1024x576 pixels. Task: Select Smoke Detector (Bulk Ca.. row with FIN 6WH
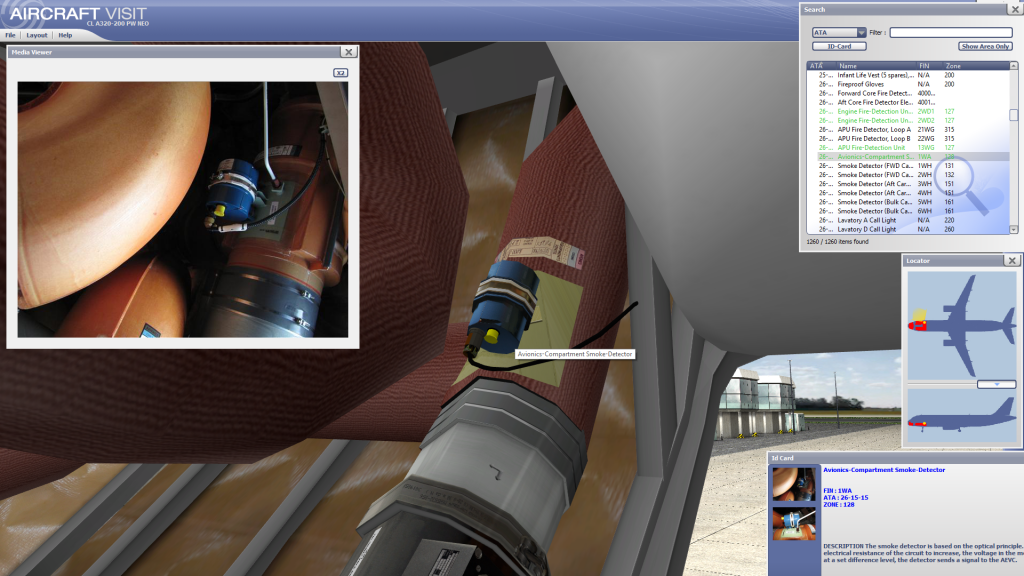[x=908, y=212]
